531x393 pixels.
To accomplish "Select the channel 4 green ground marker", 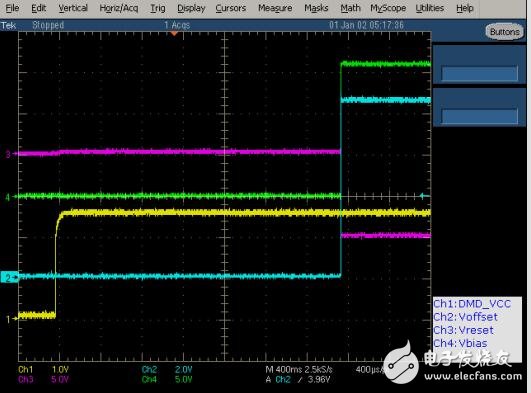I will (x=9, y=197).
